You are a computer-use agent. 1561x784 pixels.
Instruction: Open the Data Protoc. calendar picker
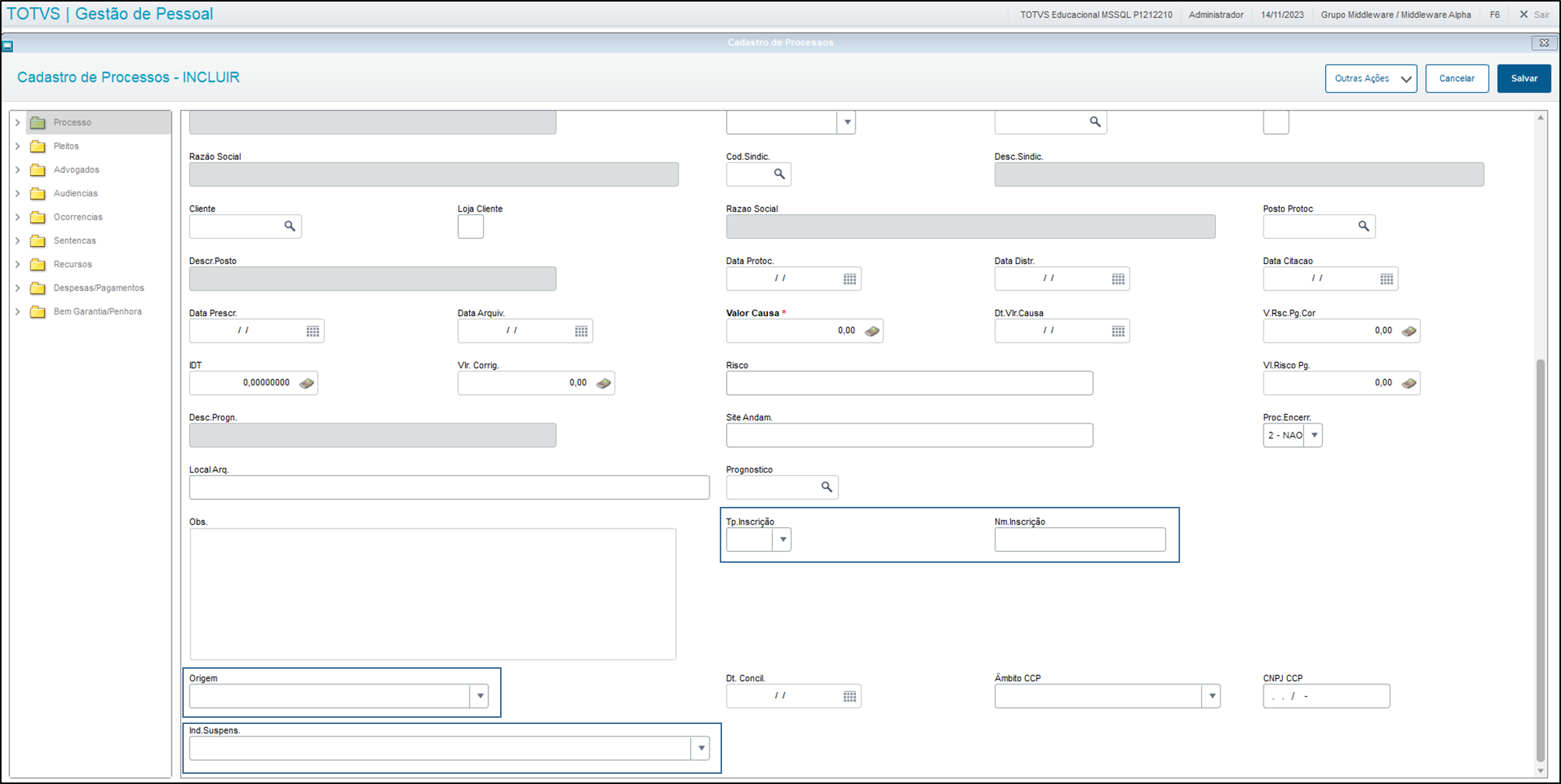coord(850,279)
